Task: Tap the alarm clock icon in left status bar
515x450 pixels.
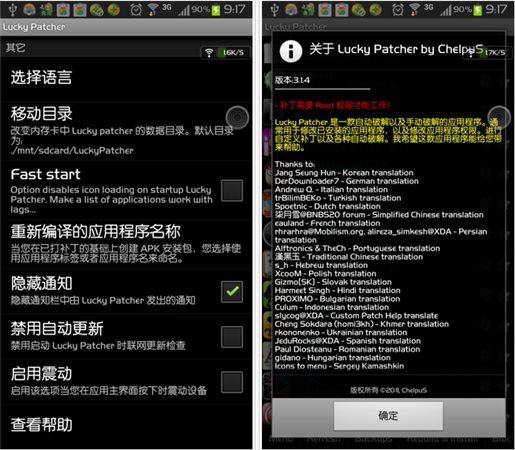Action: click(136, 10)
